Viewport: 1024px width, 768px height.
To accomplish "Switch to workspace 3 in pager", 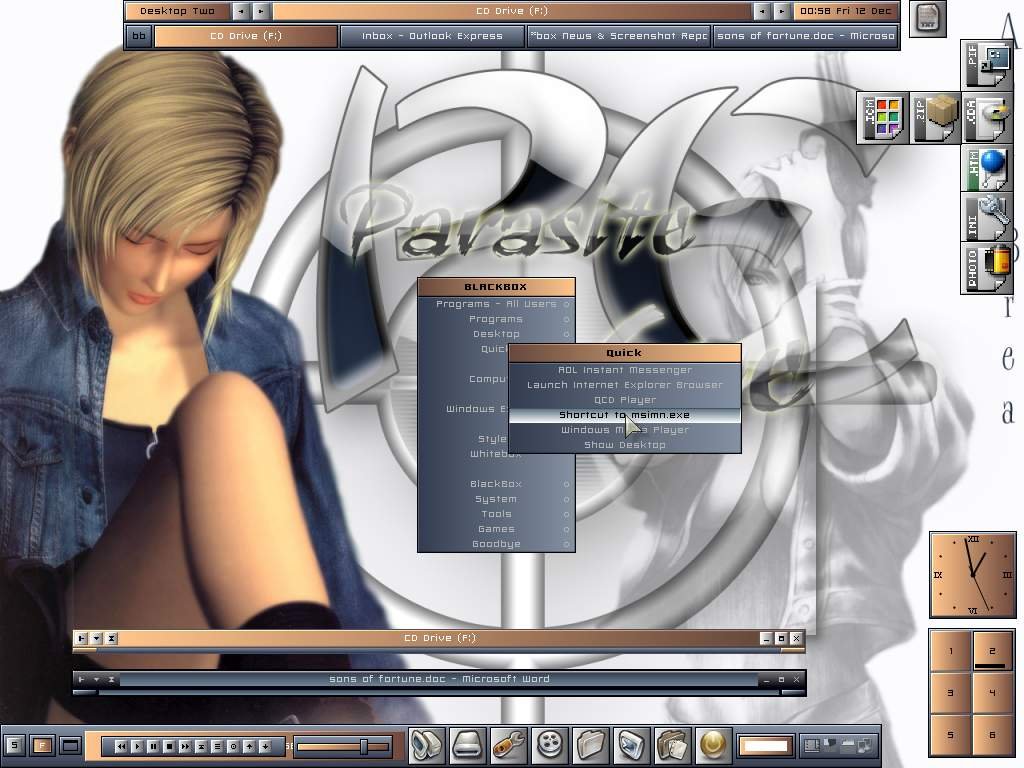I will 950,692.
